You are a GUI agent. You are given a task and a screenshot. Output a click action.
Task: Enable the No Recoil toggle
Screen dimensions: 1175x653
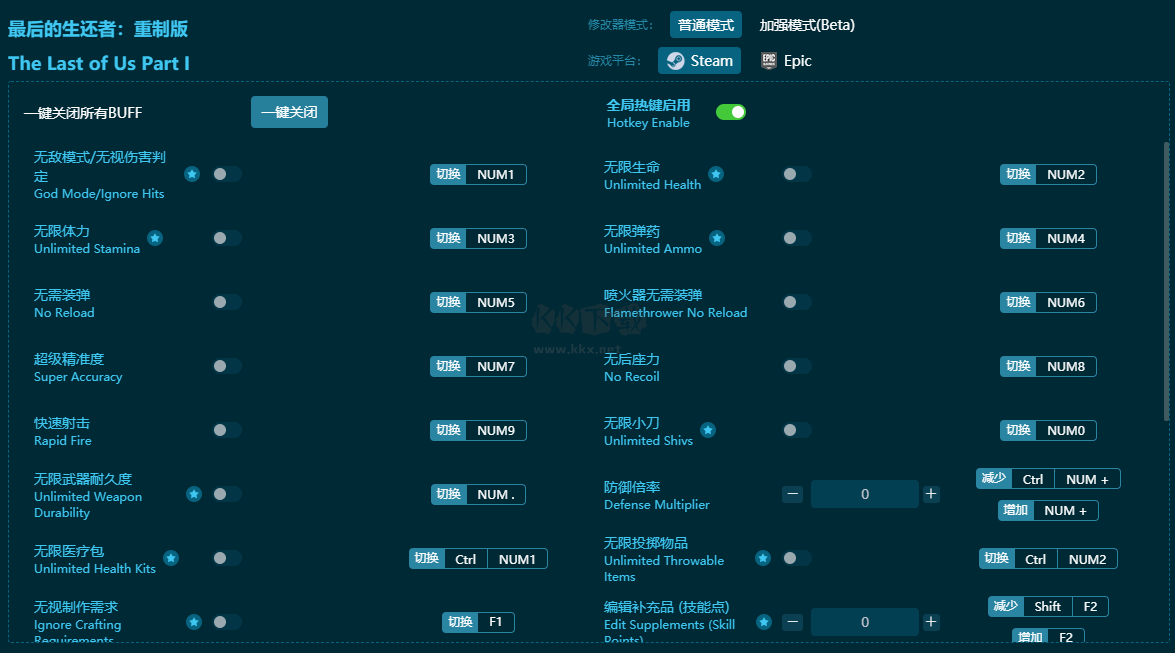(797, 366)
